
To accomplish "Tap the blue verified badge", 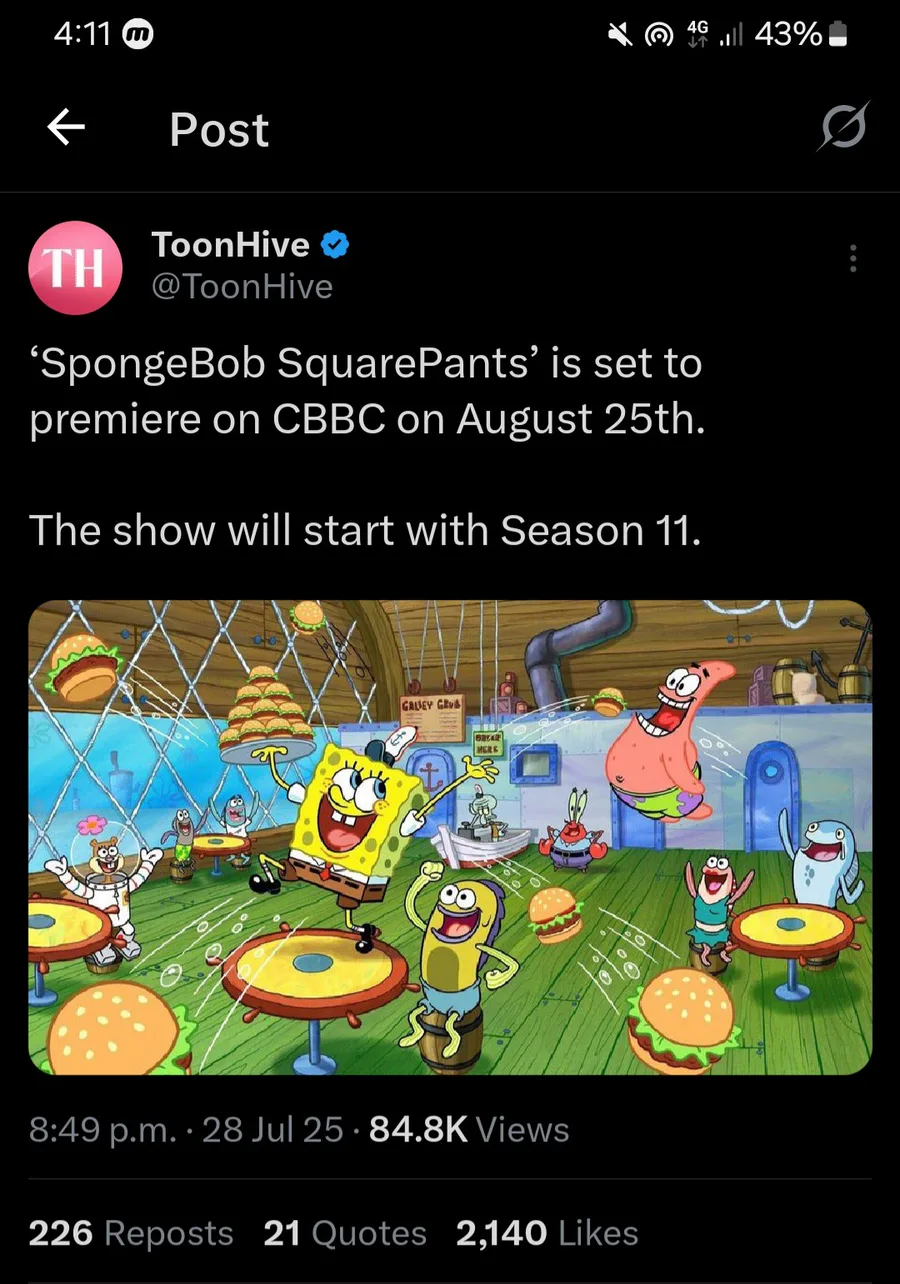I will click(334, 242).
